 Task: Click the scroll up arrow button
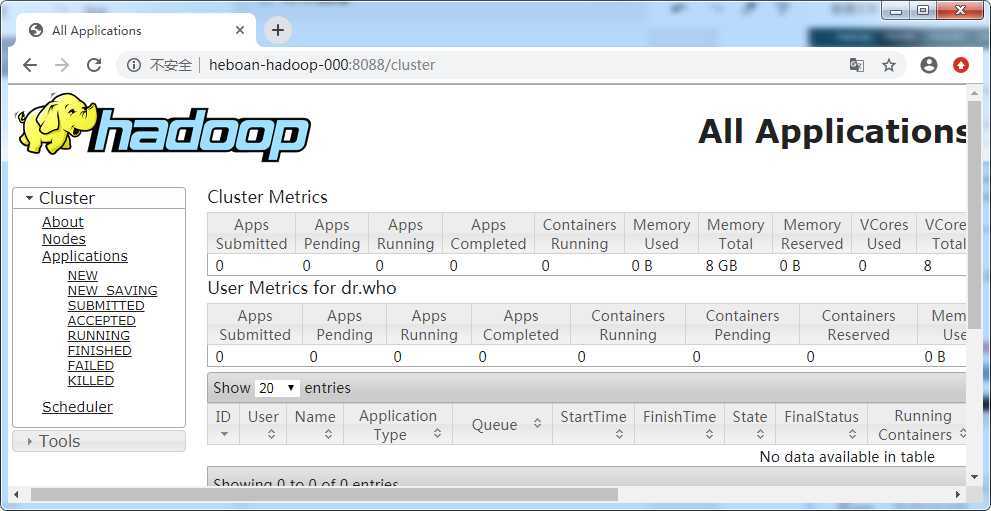click(973, 92)
